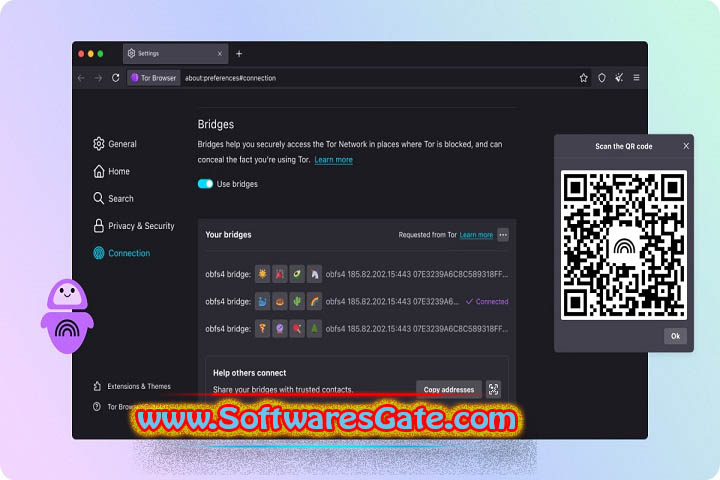This screenshot has height=480, width=720.
Task: Click the forward navigation arrow
Action: (x=98, y=78)
